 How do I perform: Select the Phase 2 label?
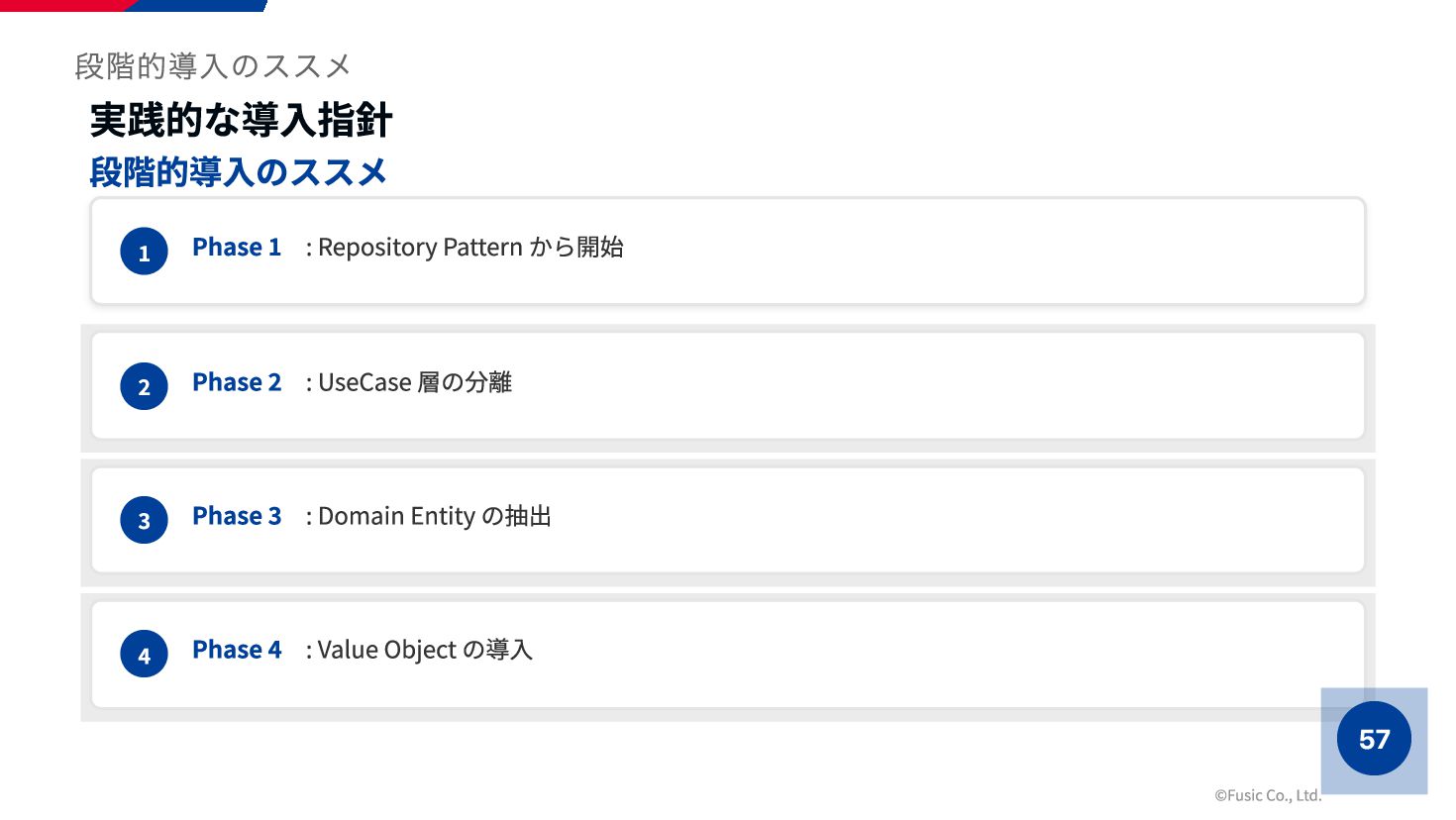click(x=237, y=381)
